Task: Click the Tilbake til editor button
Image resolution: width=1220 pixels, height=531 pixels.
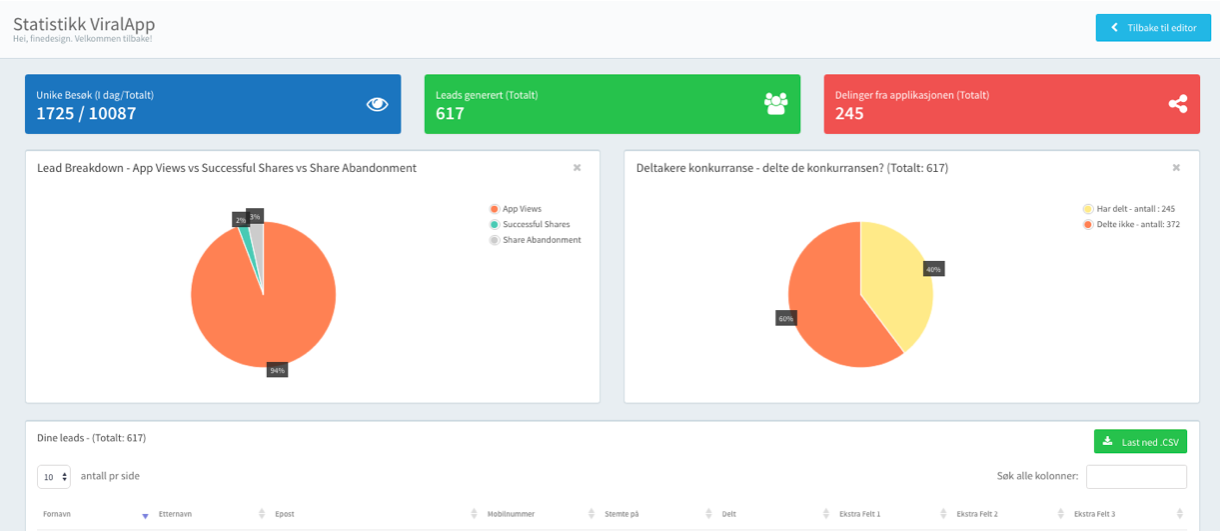Action: [x=1153, y=28]
